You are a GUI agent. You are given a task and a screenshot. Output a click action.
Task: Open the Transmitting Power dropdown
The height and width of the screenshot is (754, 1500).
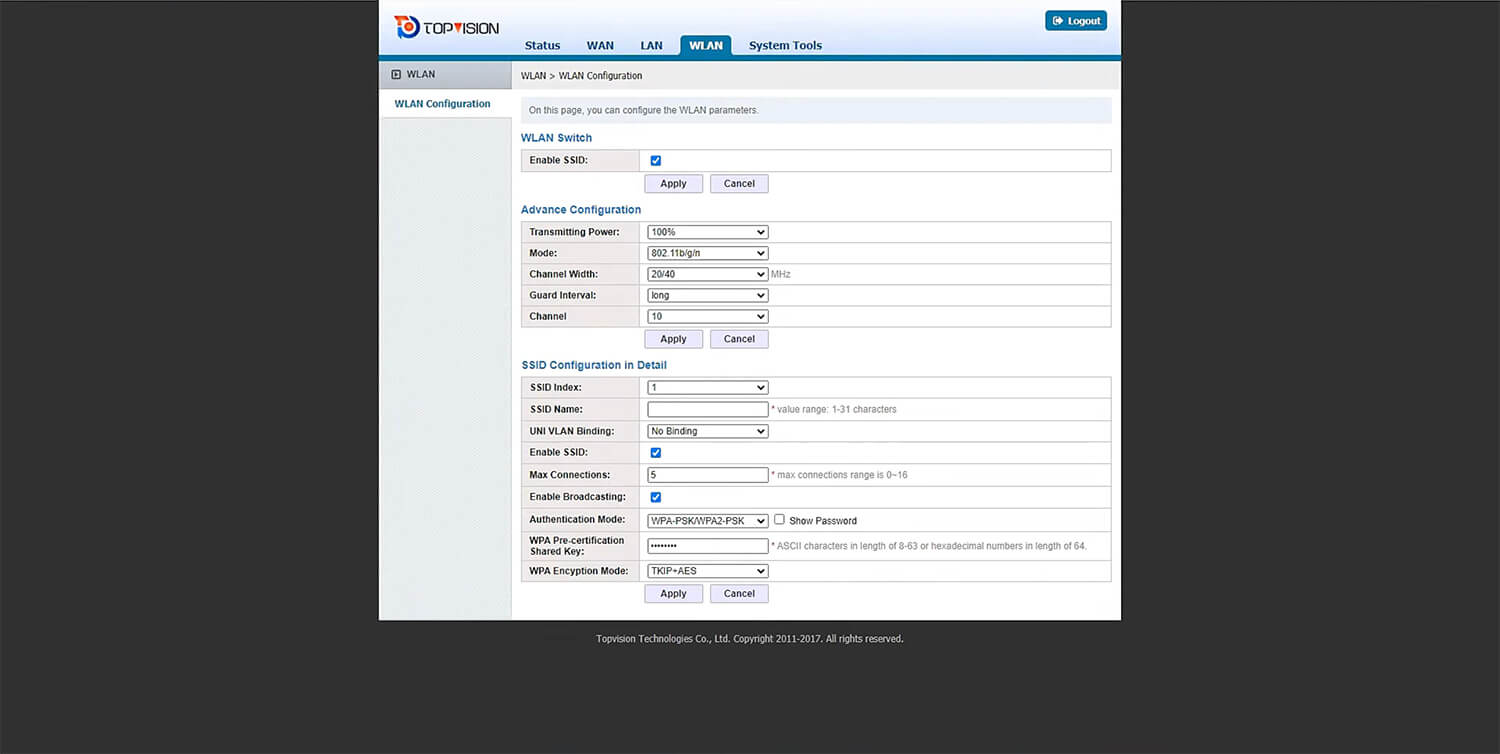coord(707,232)
